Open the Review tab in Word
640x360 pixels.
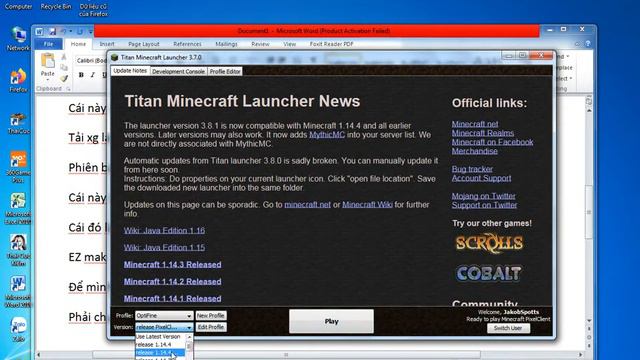(260, 44)
